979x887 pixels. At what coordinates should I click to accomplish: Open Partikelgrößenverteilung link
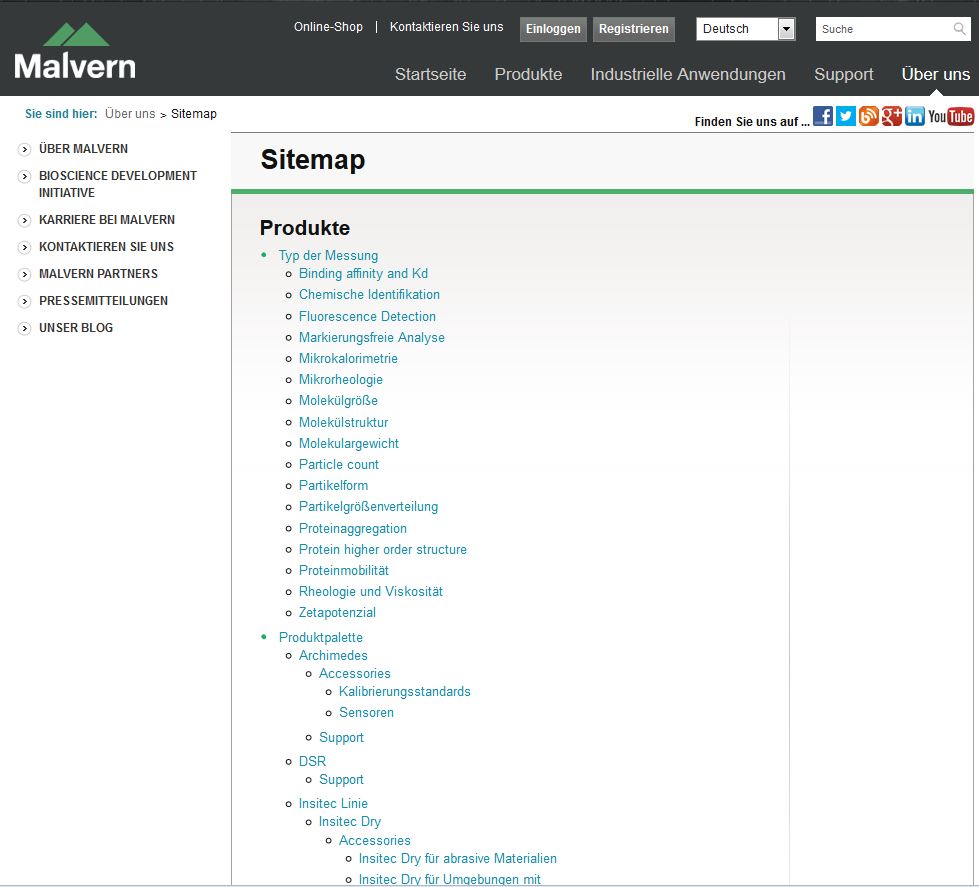[368, 507]
